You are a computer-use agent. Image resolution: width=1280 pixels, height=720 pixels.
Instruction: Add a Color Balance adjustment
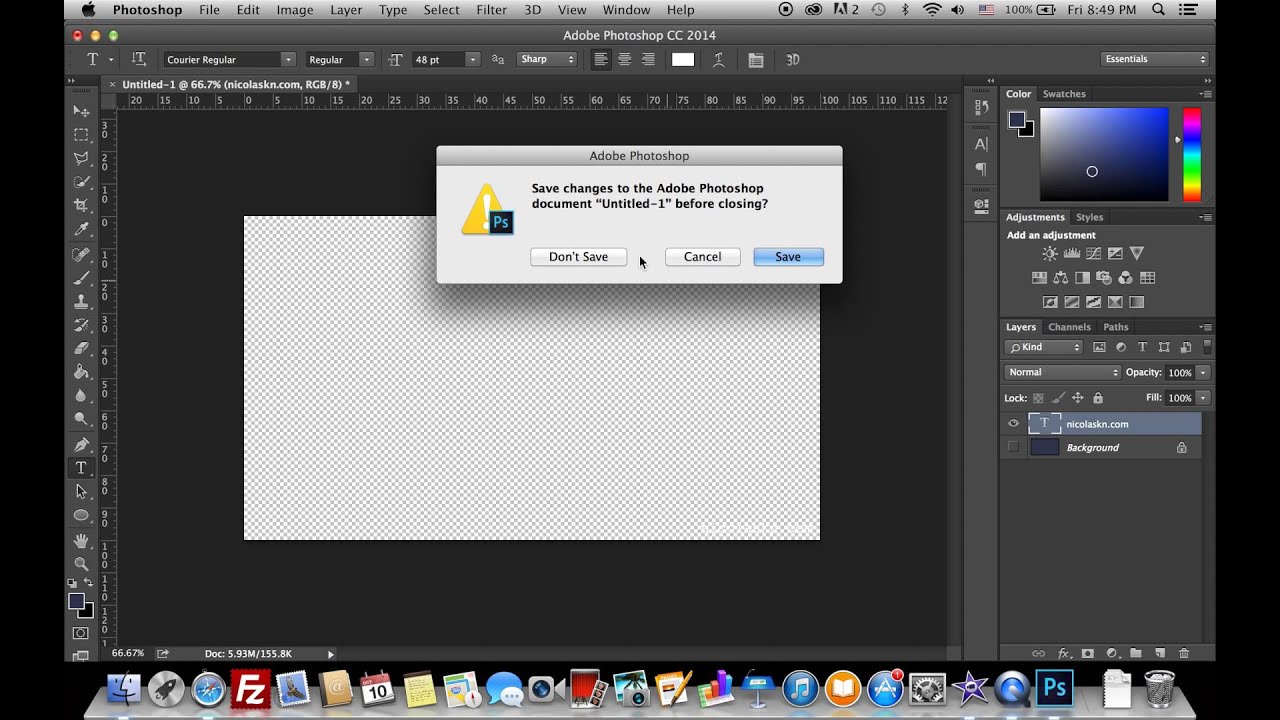click(x=1060, y=278)
